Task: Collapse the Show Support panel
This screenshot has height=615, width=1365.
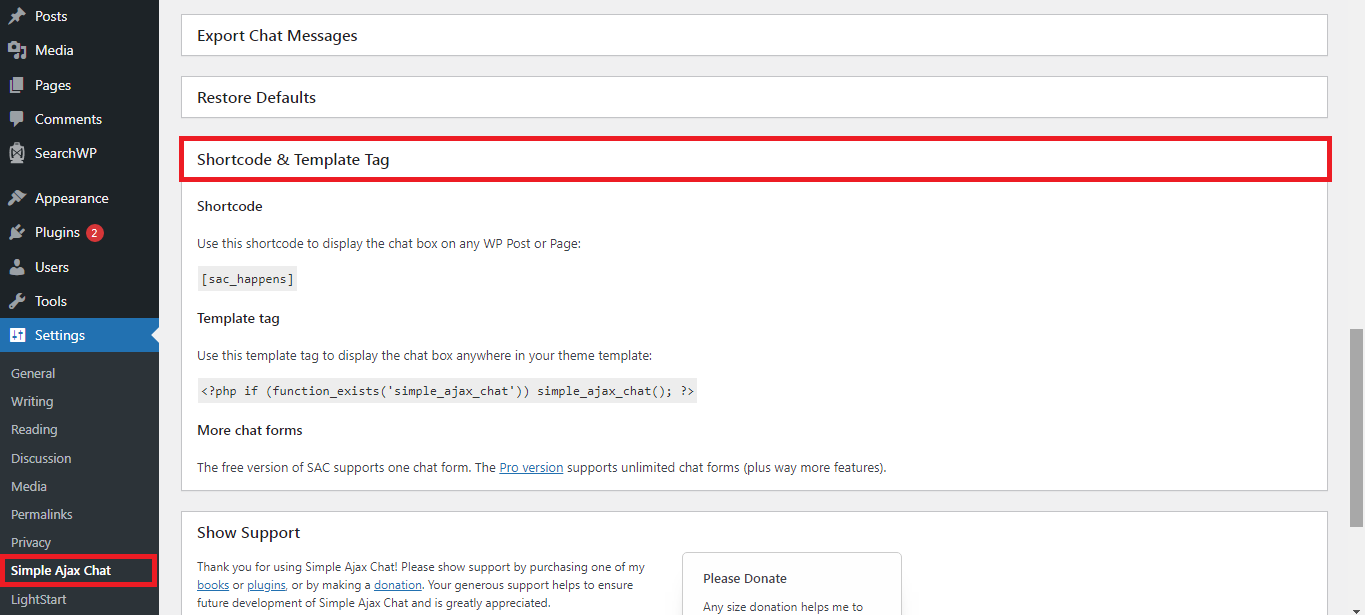Action: pyautogui.click(x=754, y=533)
